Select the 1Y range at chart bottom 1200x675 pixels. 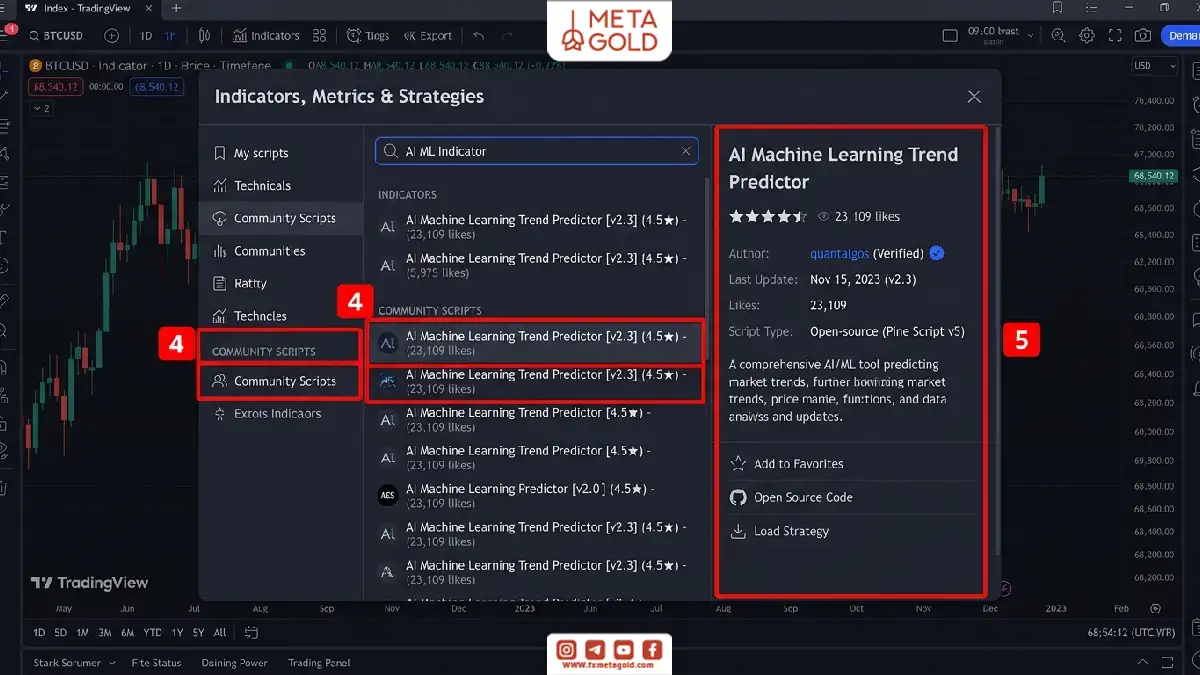(177, 633)
